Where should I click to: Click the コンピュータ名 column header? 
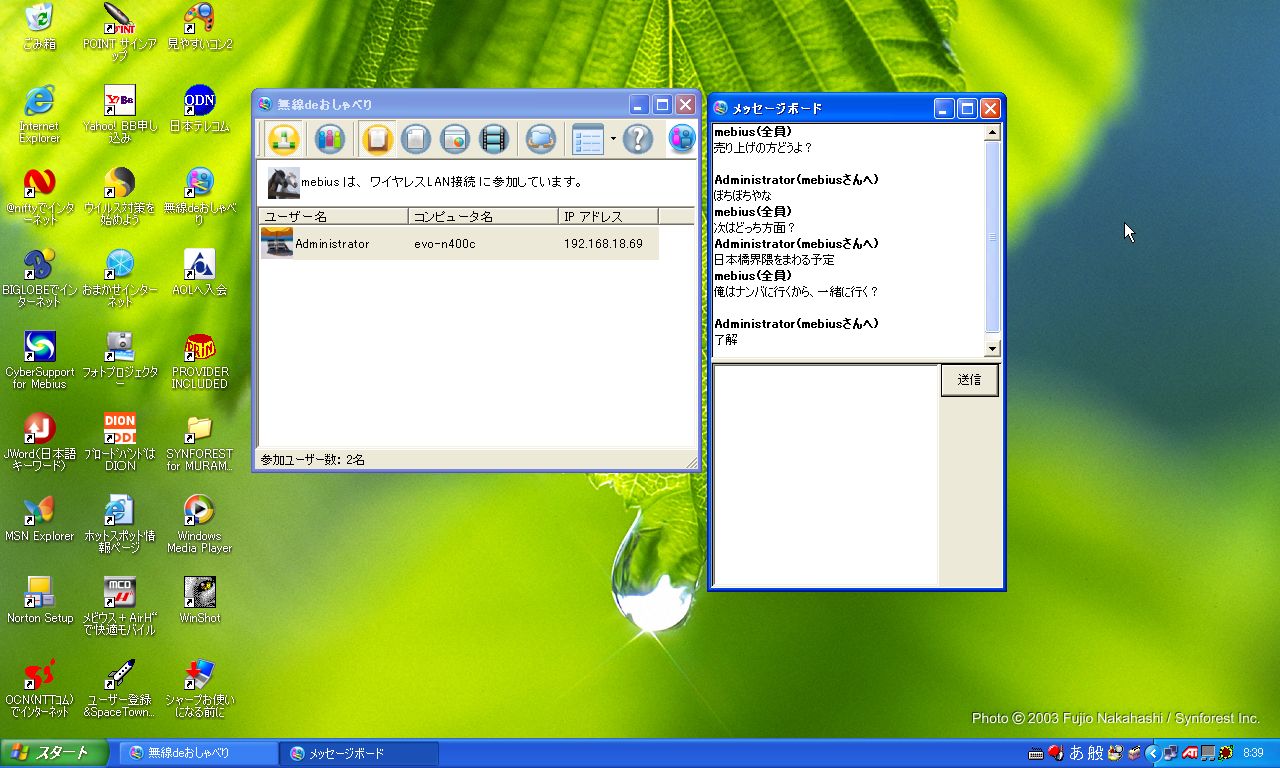(x=483, y=216)
